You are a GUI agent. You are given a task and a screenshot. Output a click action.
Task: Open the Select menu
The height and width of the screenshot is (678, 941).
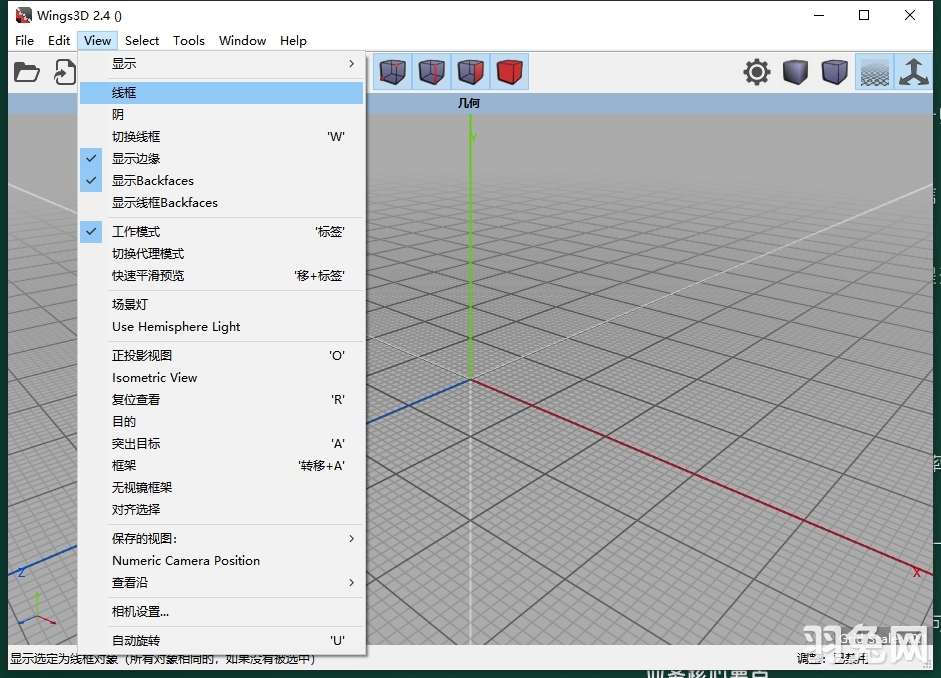142,40
